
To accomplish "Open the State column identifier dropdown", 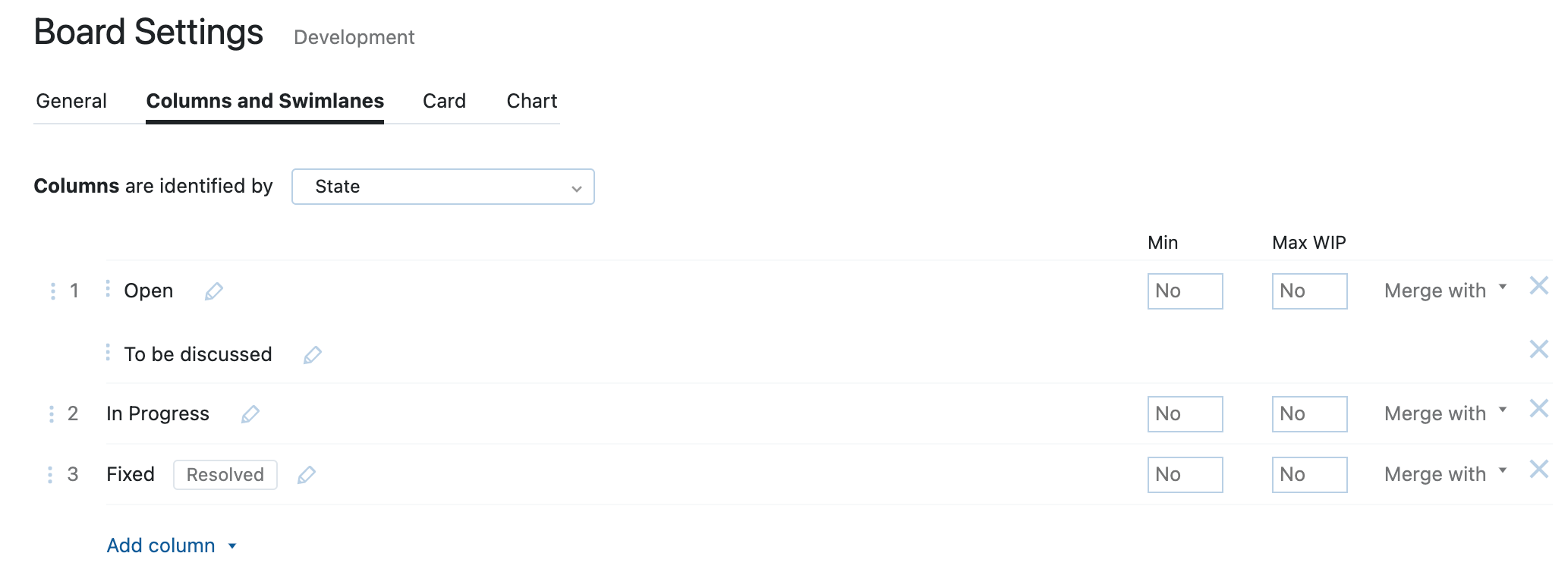I will [442, 187].
